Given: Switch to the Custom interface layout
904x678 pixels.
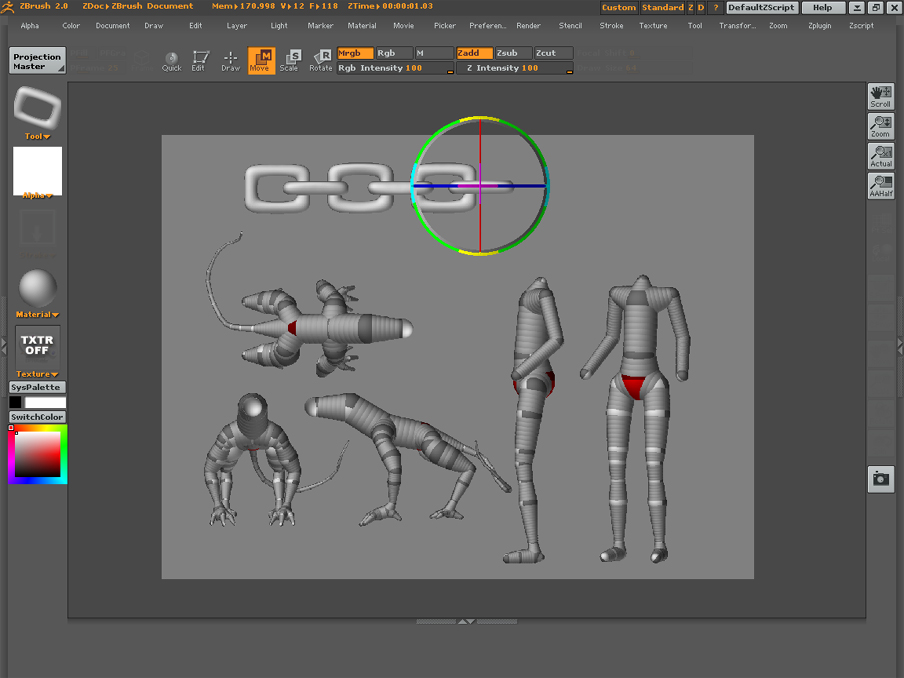Looking at the screenshot, I should [619, 7].
